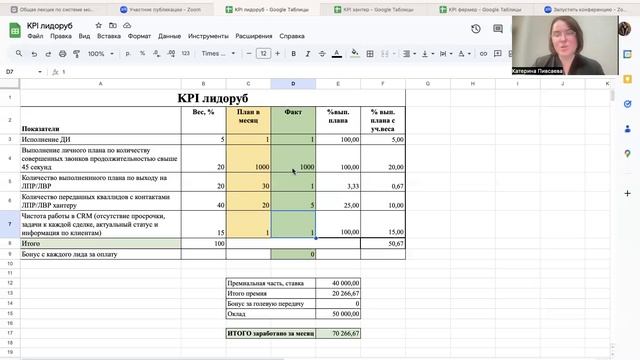Toggle strikethrough formatting
This screenshot has height=360, width=640.
pyautogui.click(x=322, y=53)
